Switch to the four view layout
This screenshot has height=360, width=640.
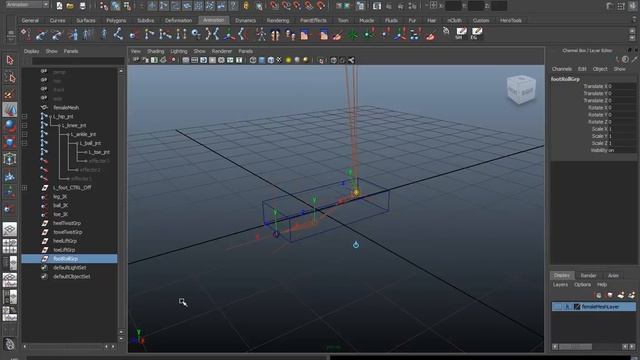(x=10, y=246)
